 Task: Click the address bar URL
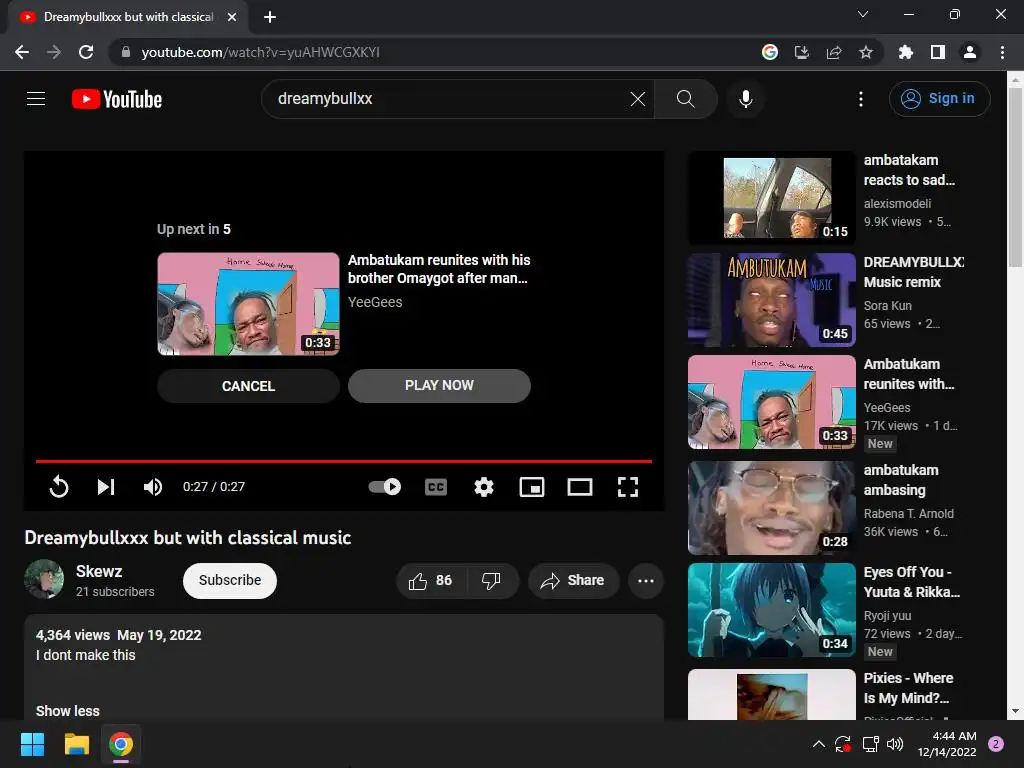[260, 52]
